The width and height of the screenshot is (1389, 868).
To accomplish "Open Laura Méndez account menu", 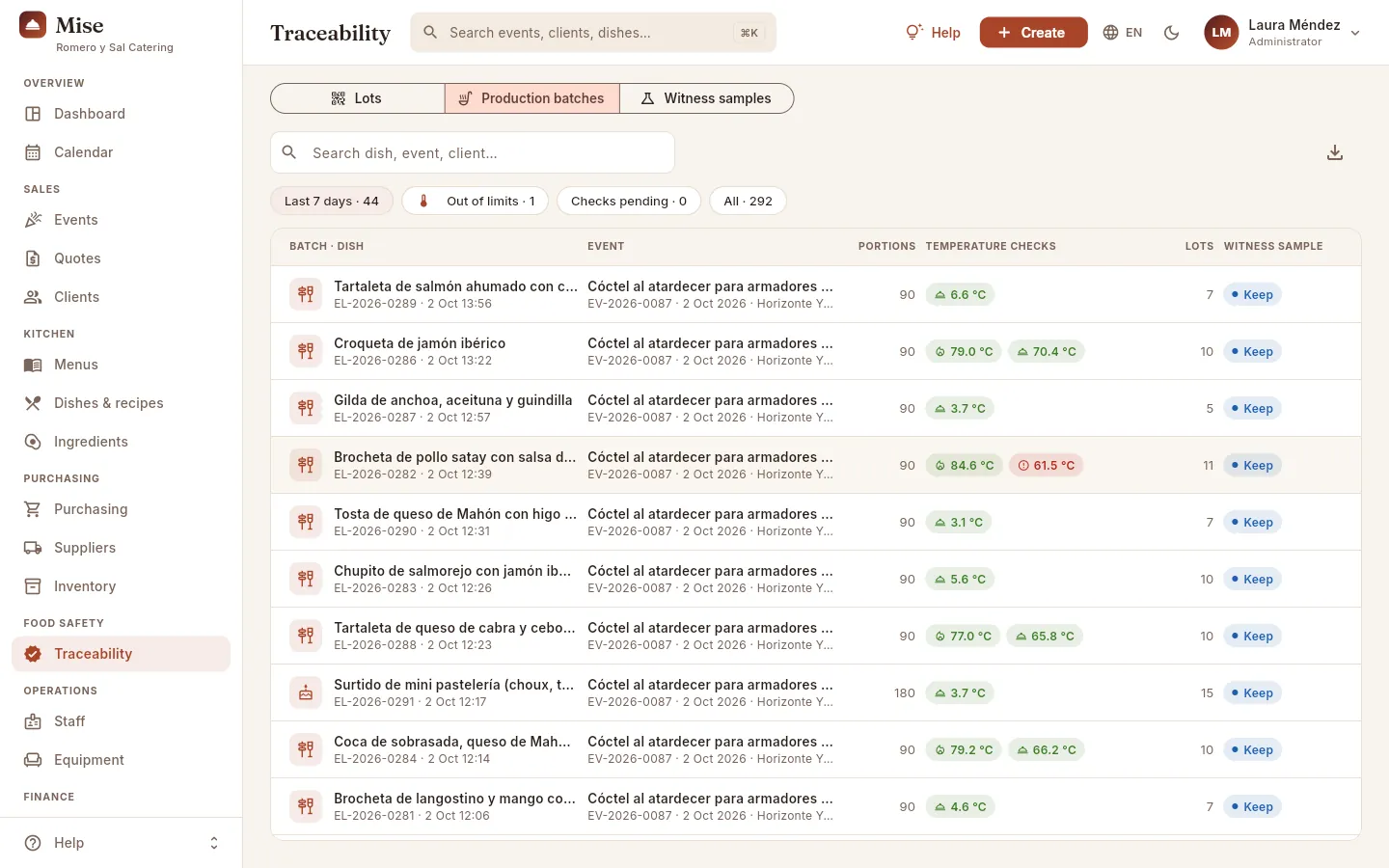I will point(1283,33).
